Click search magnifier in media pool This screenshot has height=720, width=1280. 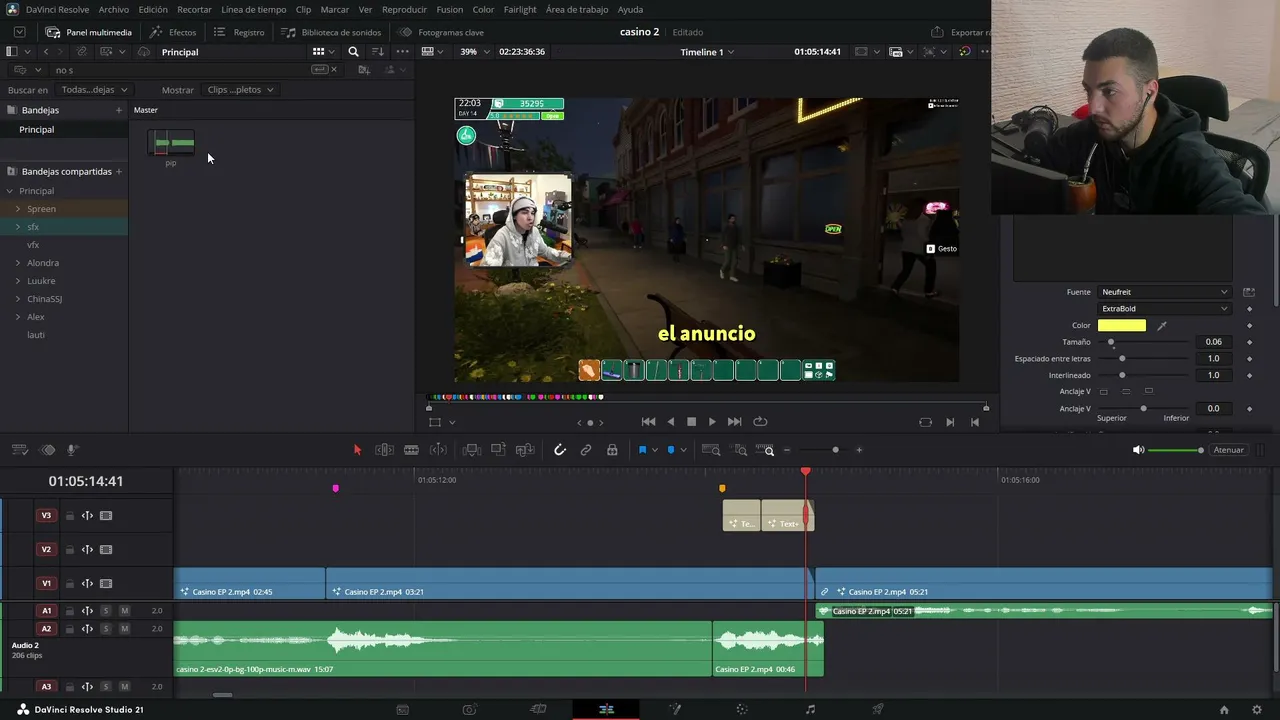point(353,52)
